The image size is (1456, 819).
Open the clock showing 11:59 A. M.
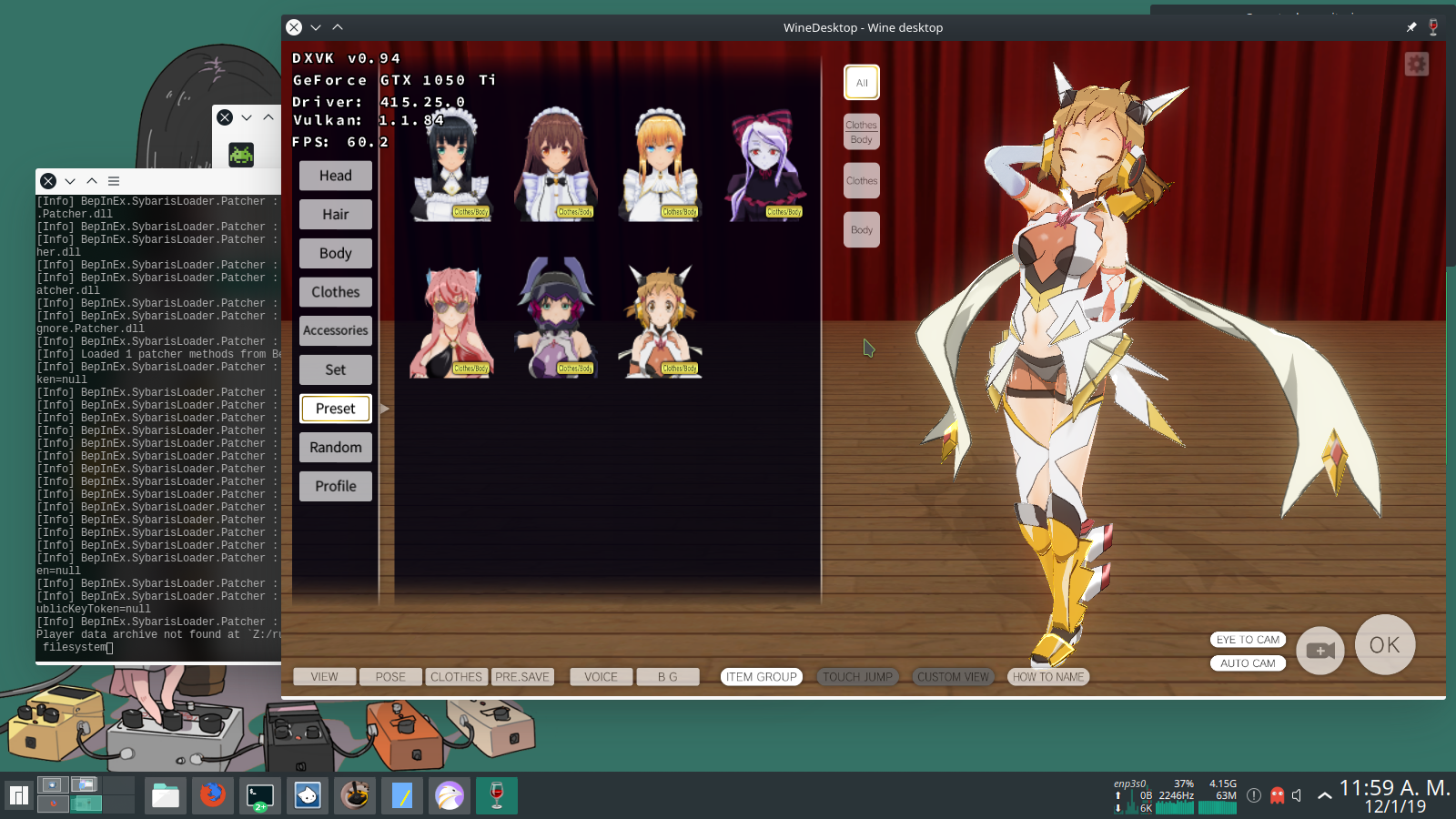(x=1394, y=795)
